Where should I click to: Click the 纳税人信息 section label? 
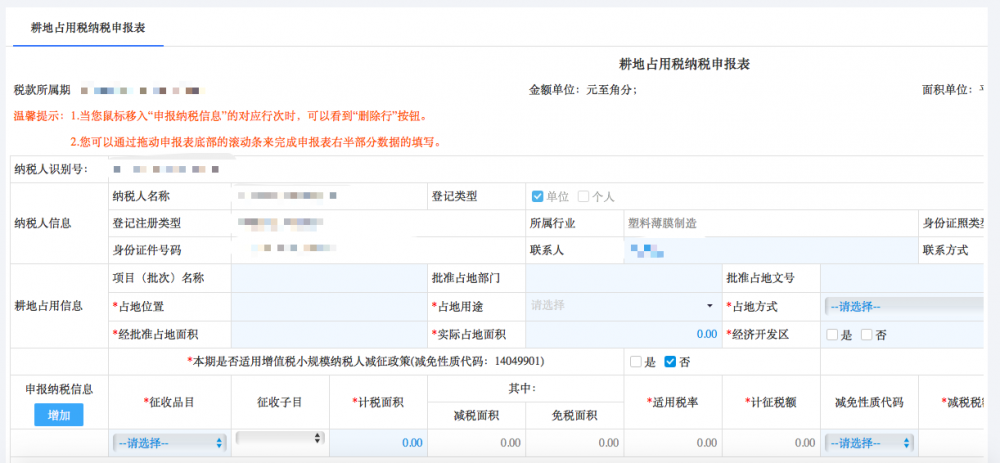tap(42, 223)
